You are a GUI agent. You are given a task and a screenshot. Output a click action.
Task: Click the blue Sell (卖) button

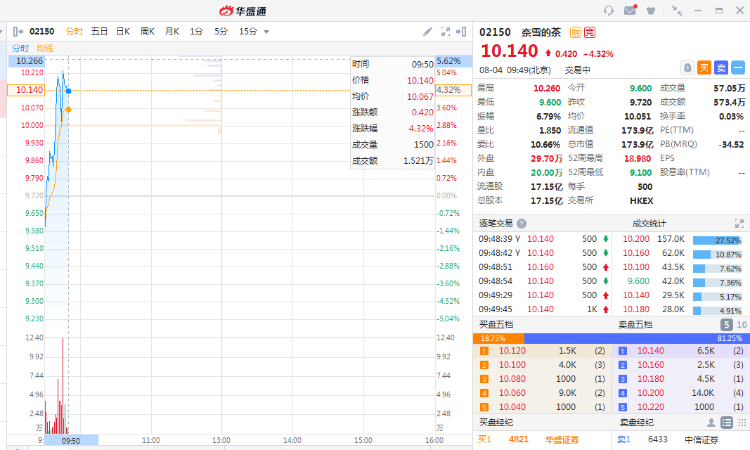721,68
